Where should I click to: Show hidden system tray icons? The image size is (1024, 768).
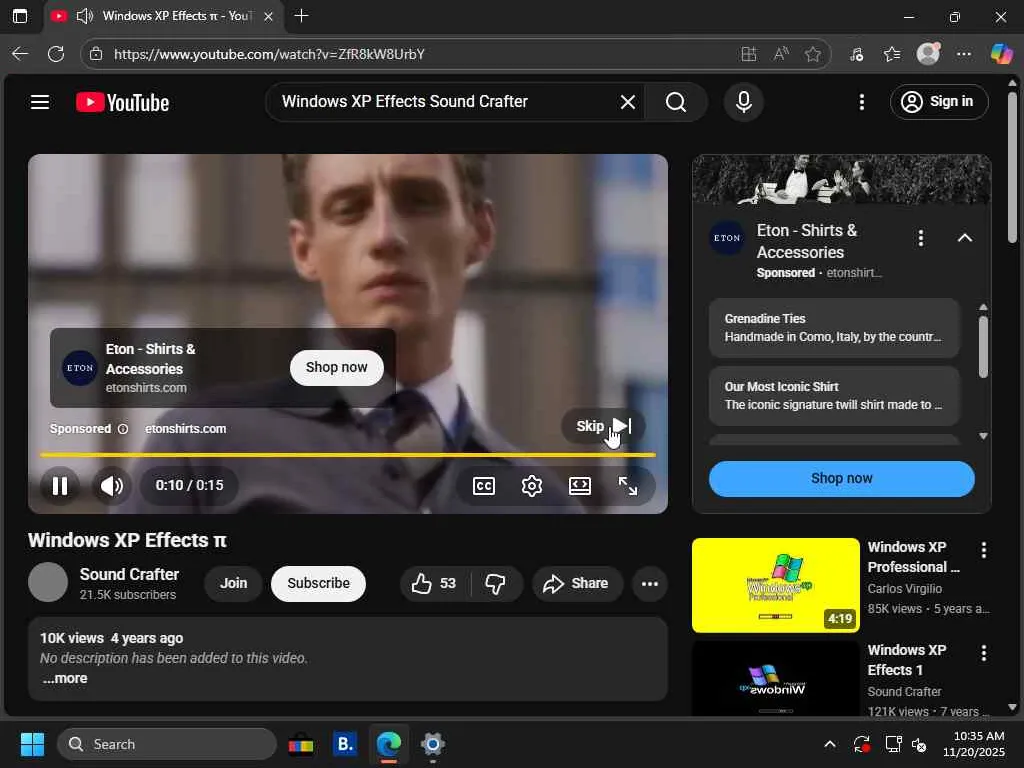coord(829,744)
